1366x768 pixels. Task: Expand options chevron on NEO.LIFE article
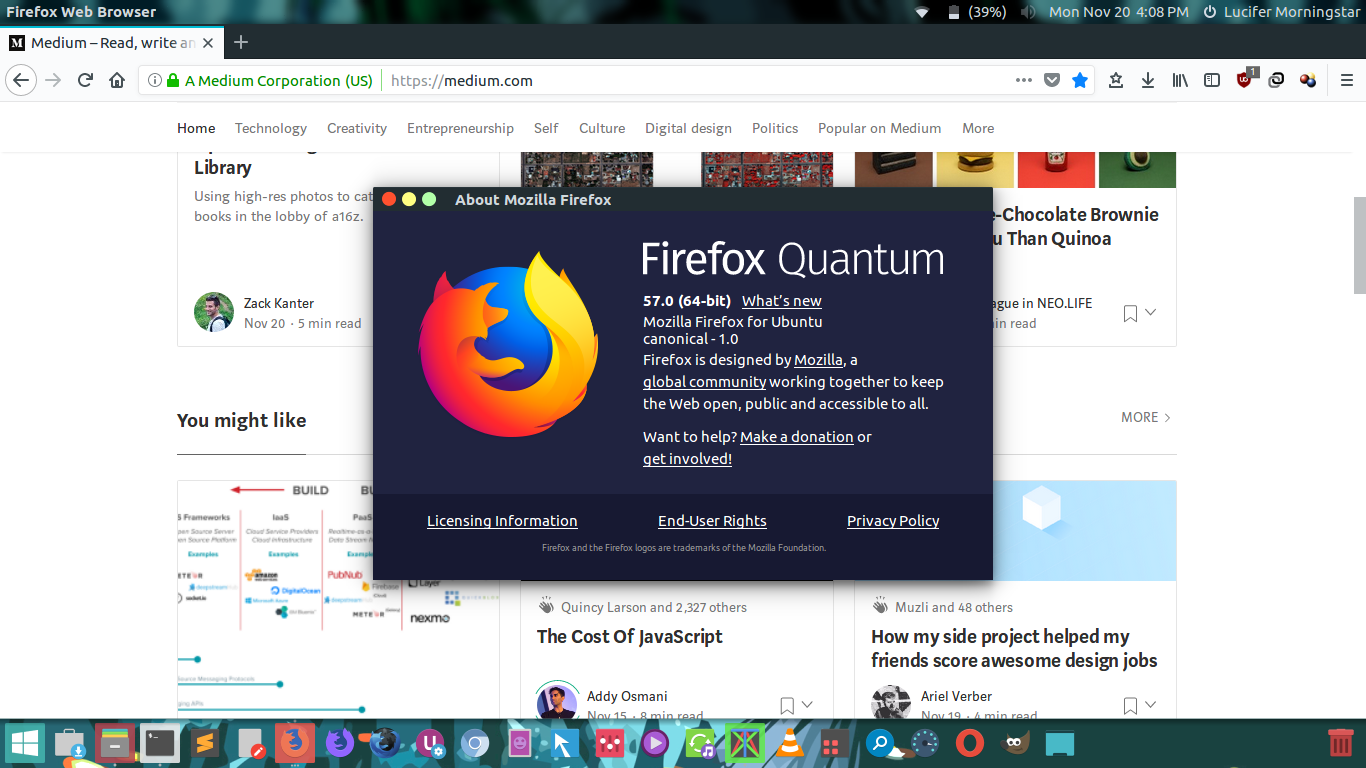coord(1151,313)
